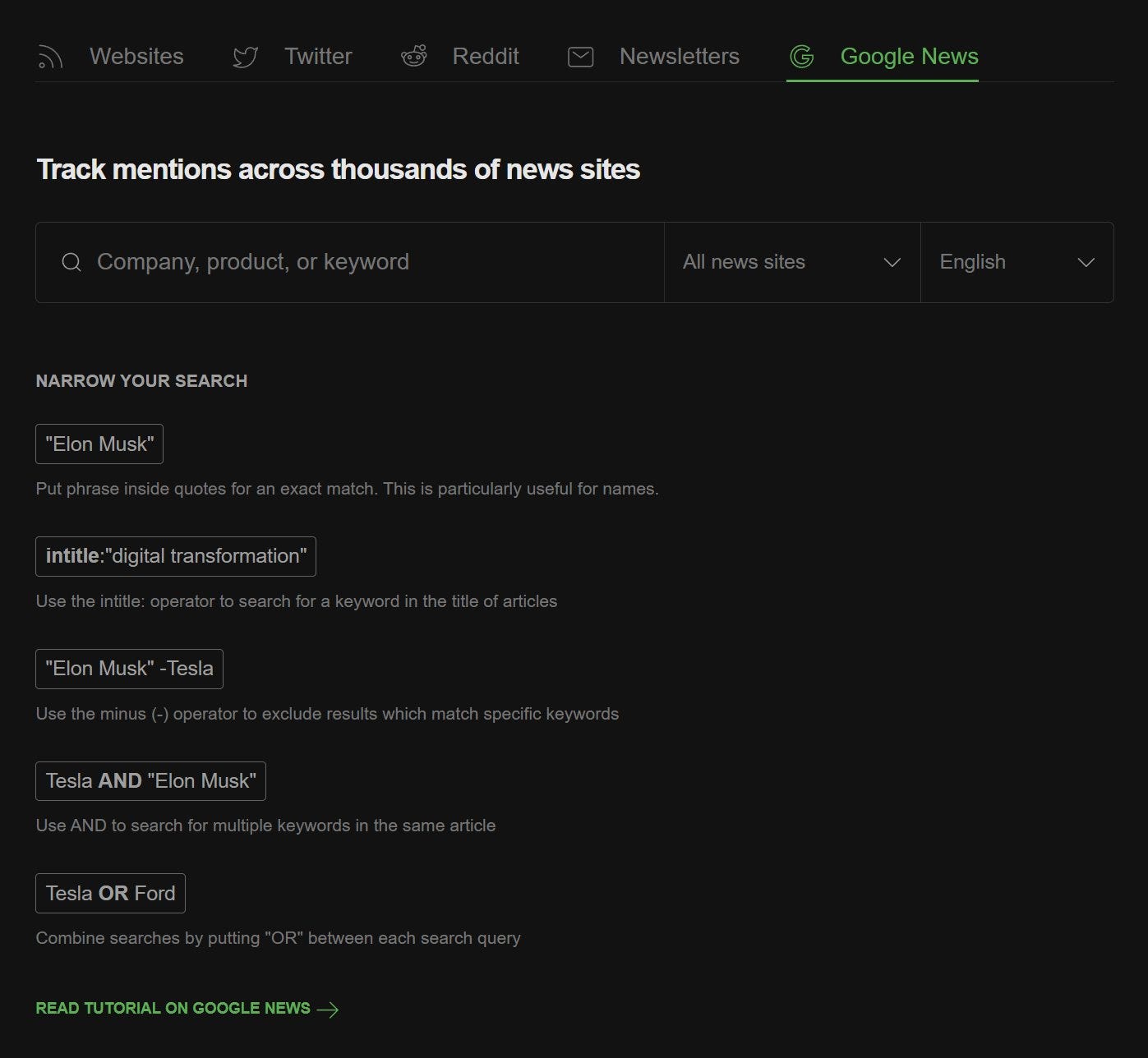
Task: Open the All news sites dropdown
Action: point(792,262)
